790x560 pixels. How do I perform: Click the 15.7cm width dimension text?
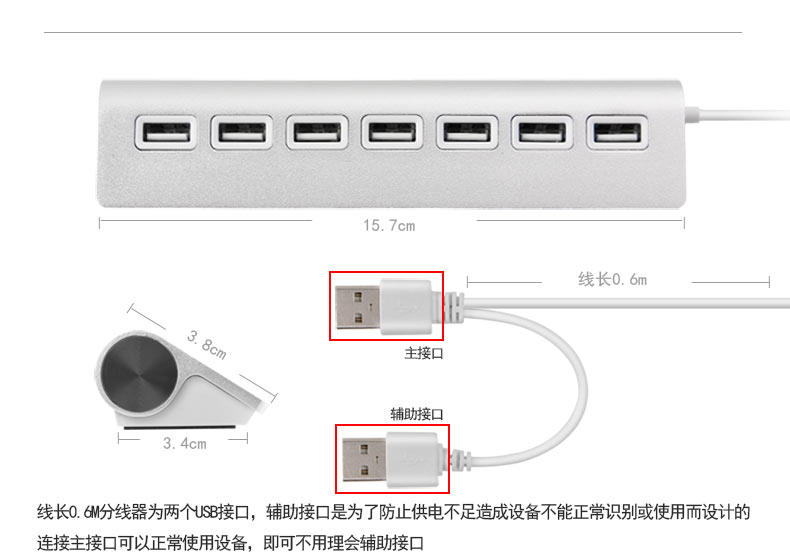click(x=389, y=225)
